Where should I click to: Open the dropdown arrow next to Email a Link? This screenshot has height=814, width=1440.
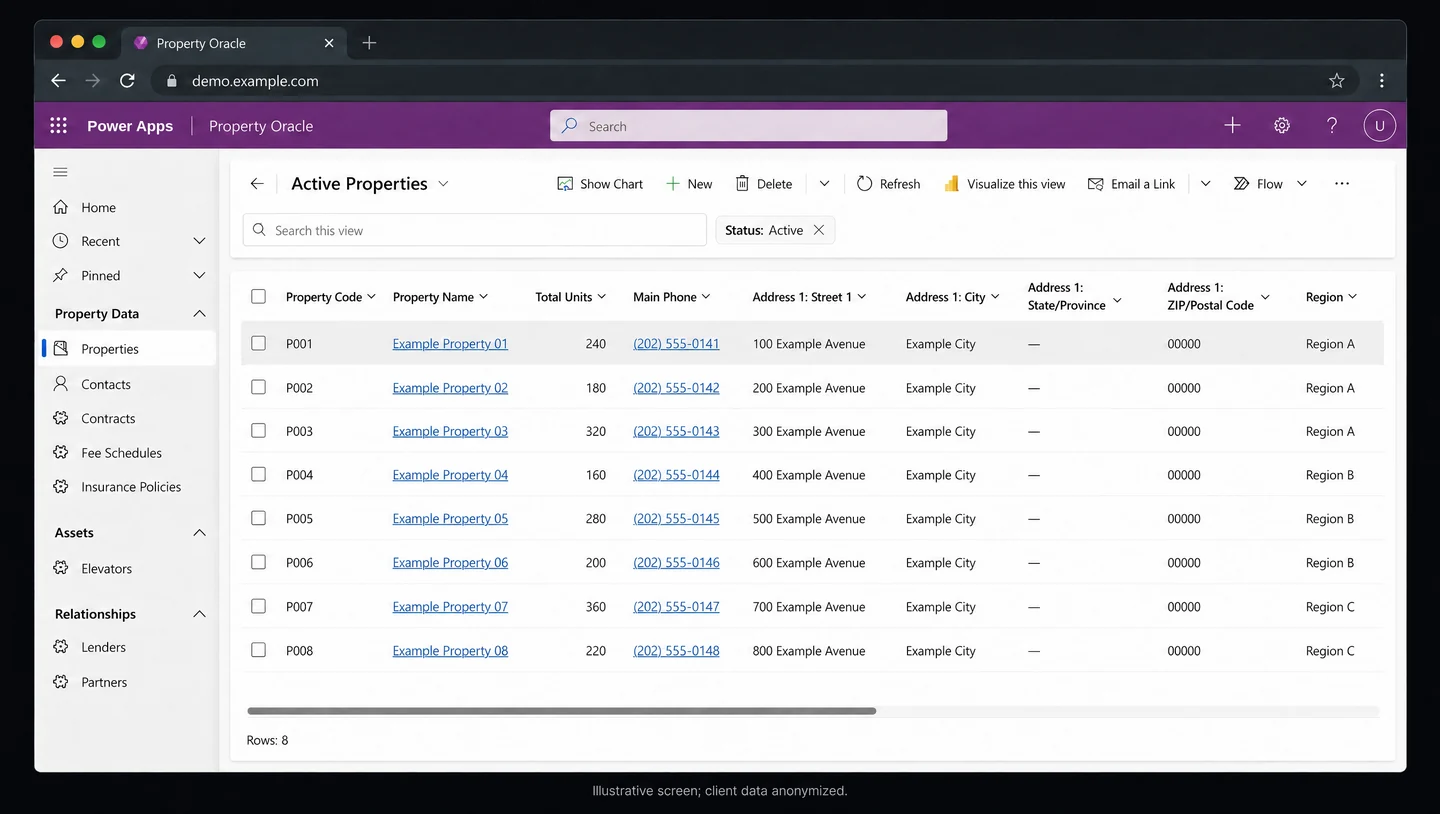(x=1206, y=184)
